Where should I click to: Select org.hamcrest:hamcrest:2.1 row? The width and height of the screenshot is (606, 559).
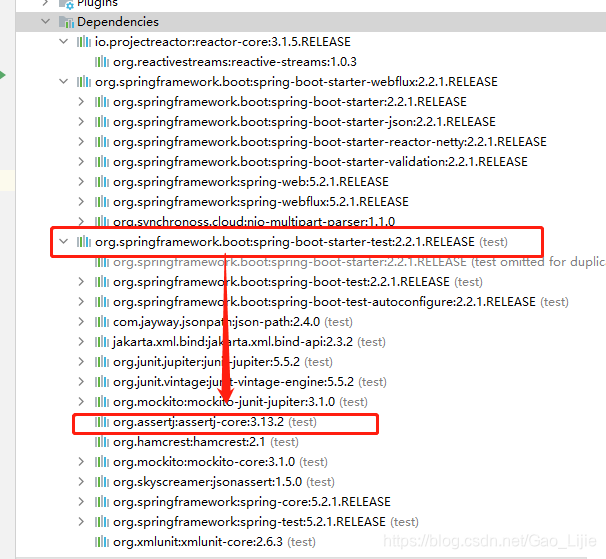point(311,442)
